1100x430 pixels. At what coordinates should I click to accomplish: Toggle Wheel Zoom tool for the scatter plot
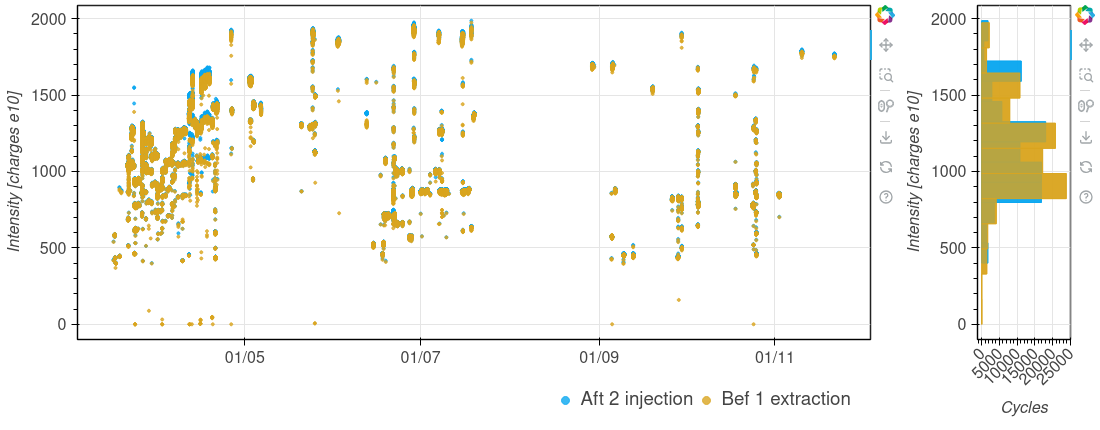coord(885,106)
